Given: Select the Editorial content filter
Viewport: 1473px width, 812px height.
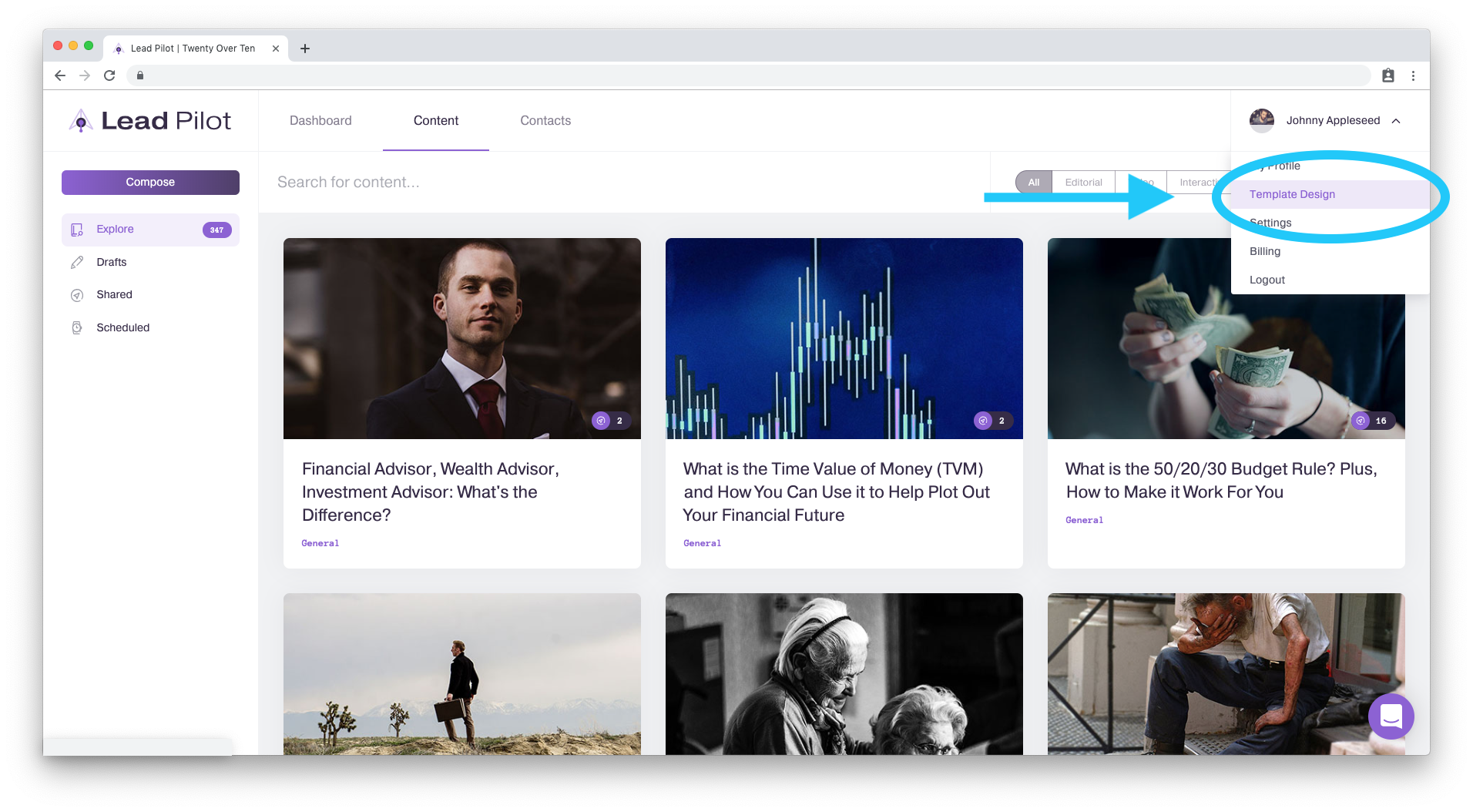Looking at the screenshot, I should click(1083, 182).
